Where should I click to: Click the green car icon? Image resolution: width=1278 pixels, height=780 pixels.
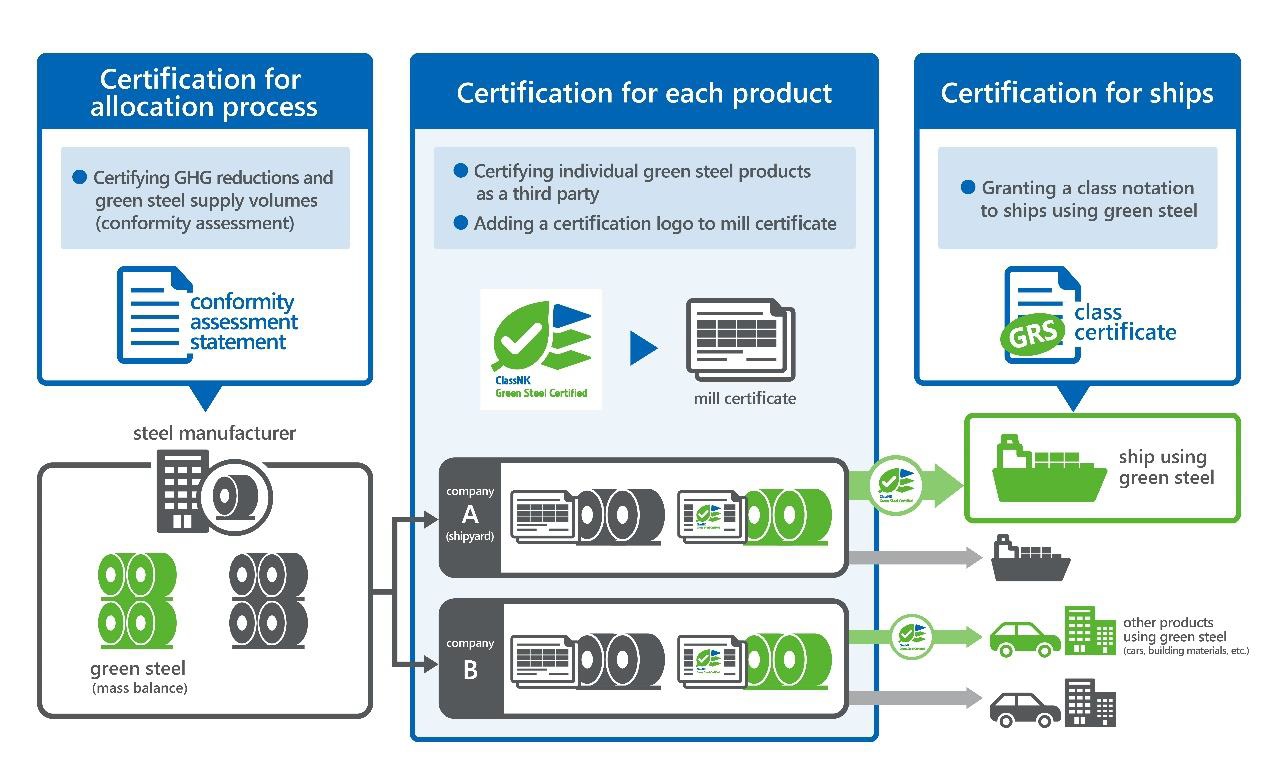[x=1025, y=638]
